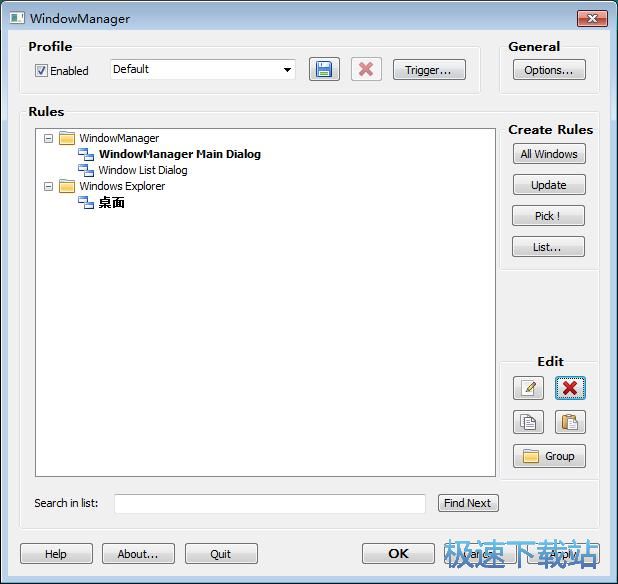Click the WindowManager title bar app icon
This screenshot has width=618, height=584.
[17, 18]
